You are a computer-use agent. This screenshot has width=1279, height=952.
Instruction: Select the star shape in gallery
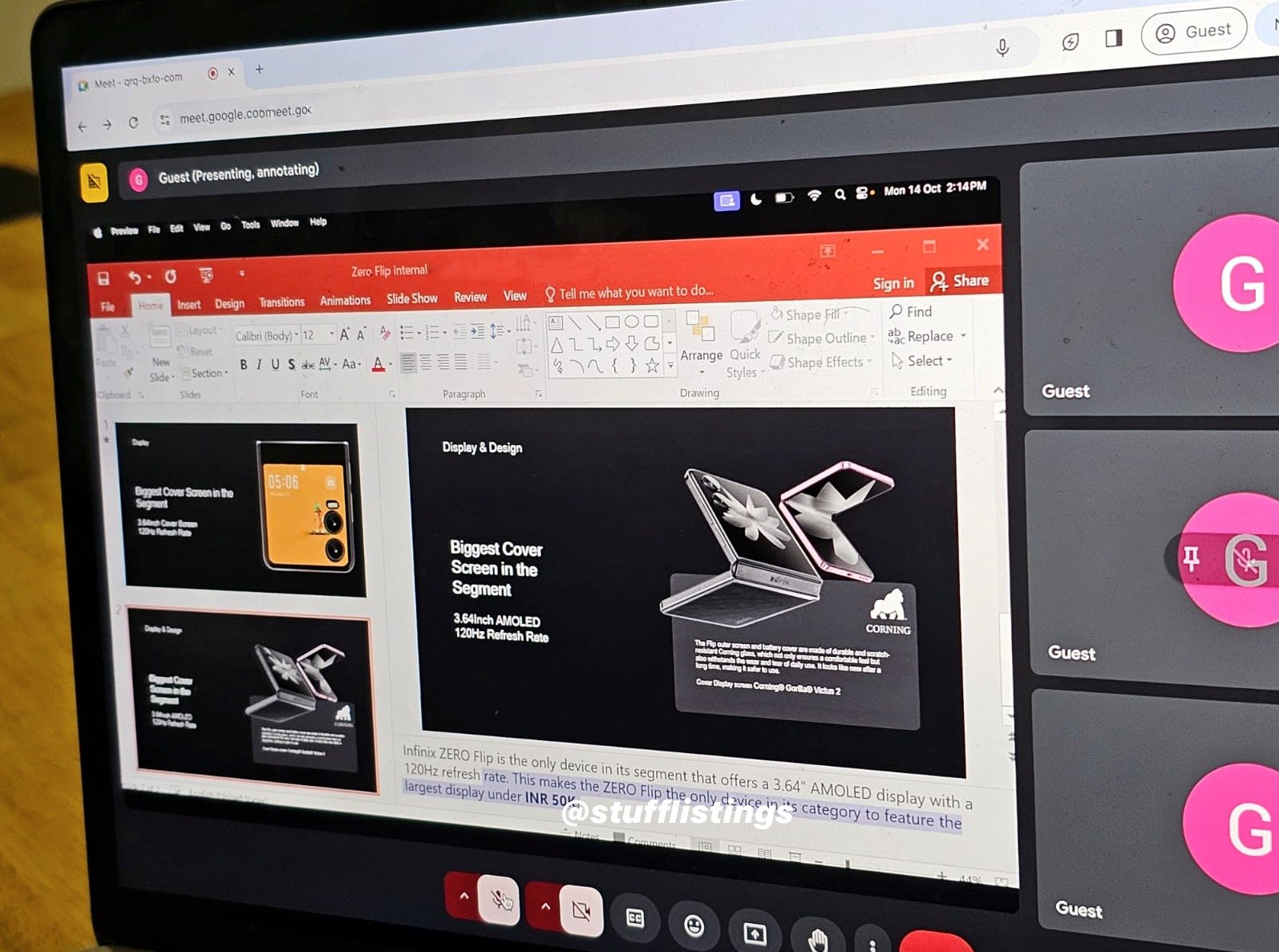pyautogui.click(x=653, y=366)
